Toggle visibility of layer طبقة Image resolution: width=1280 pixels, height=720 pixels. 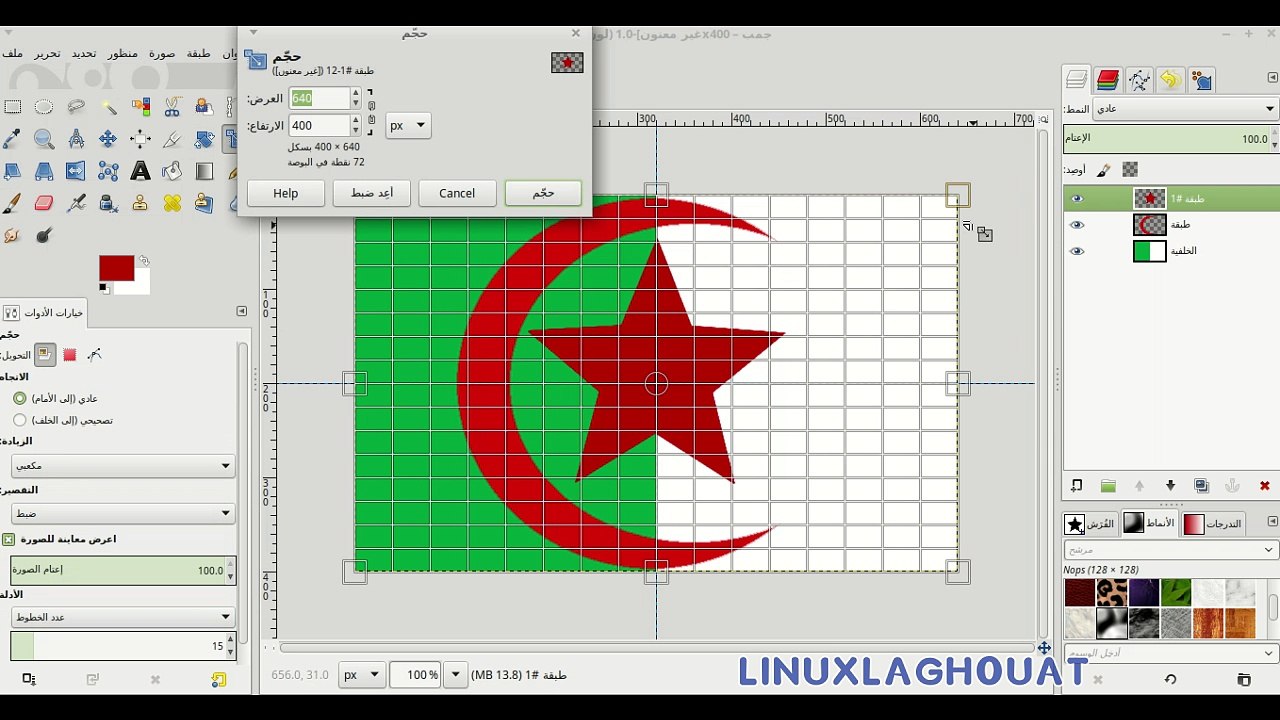click(1077, 225)
